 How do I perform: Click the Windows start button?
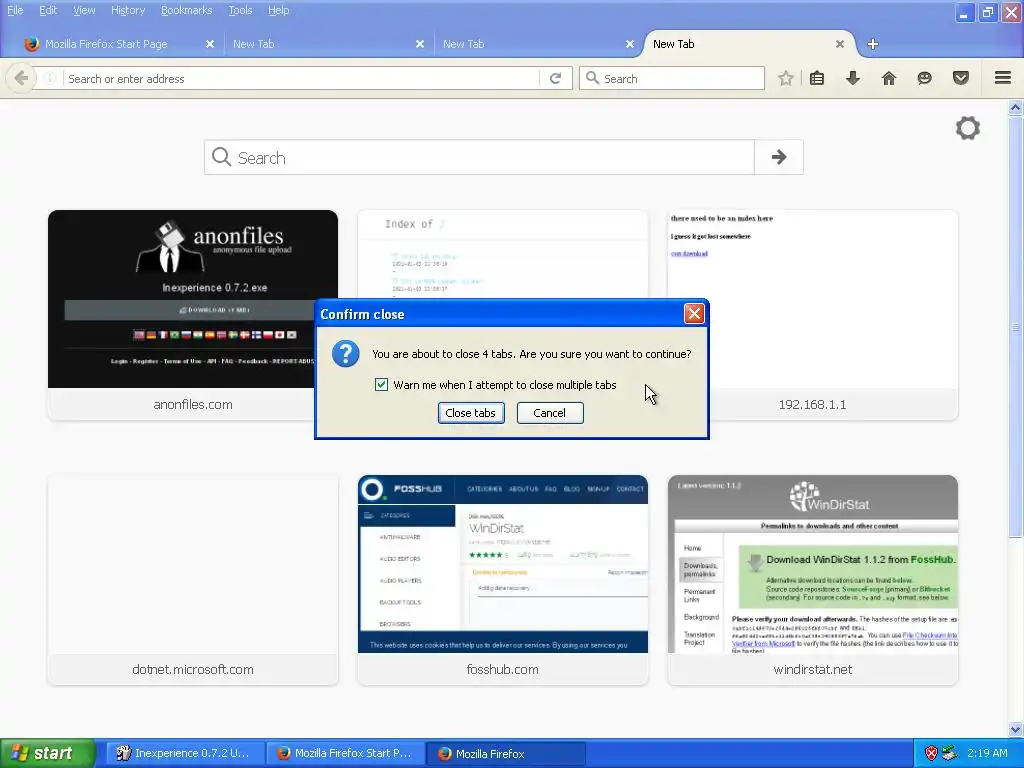click(47, 753)
